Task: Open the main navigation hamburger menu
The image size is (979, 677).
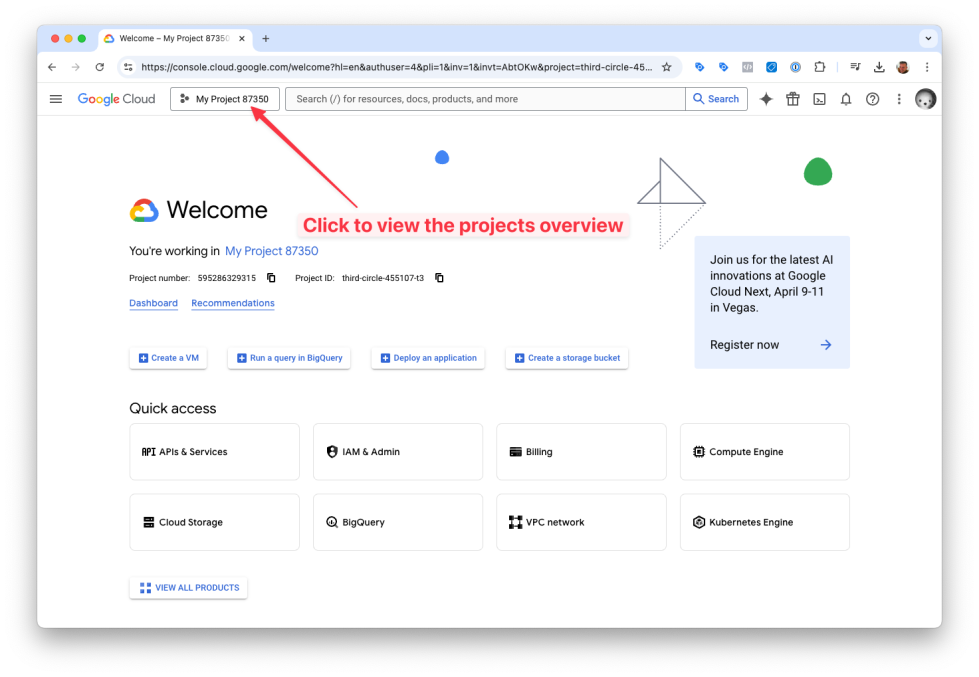Action: coord(56,99)
